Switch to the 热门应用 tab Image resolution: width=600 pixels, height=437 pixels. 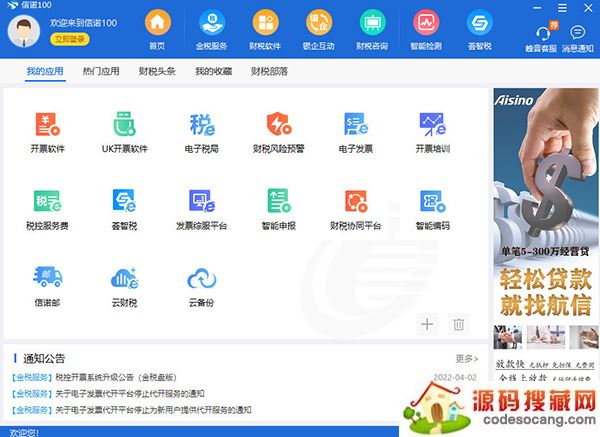tap(101, 71)
